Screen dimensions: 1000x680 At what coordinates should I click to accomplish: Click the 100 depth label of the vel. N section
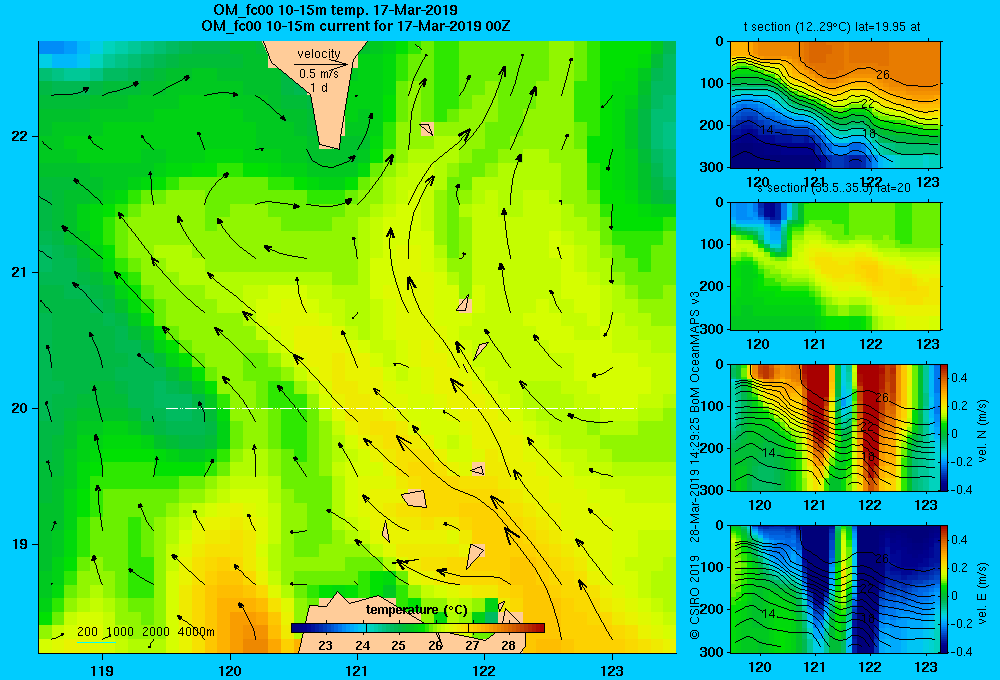(x=712, y=406)
